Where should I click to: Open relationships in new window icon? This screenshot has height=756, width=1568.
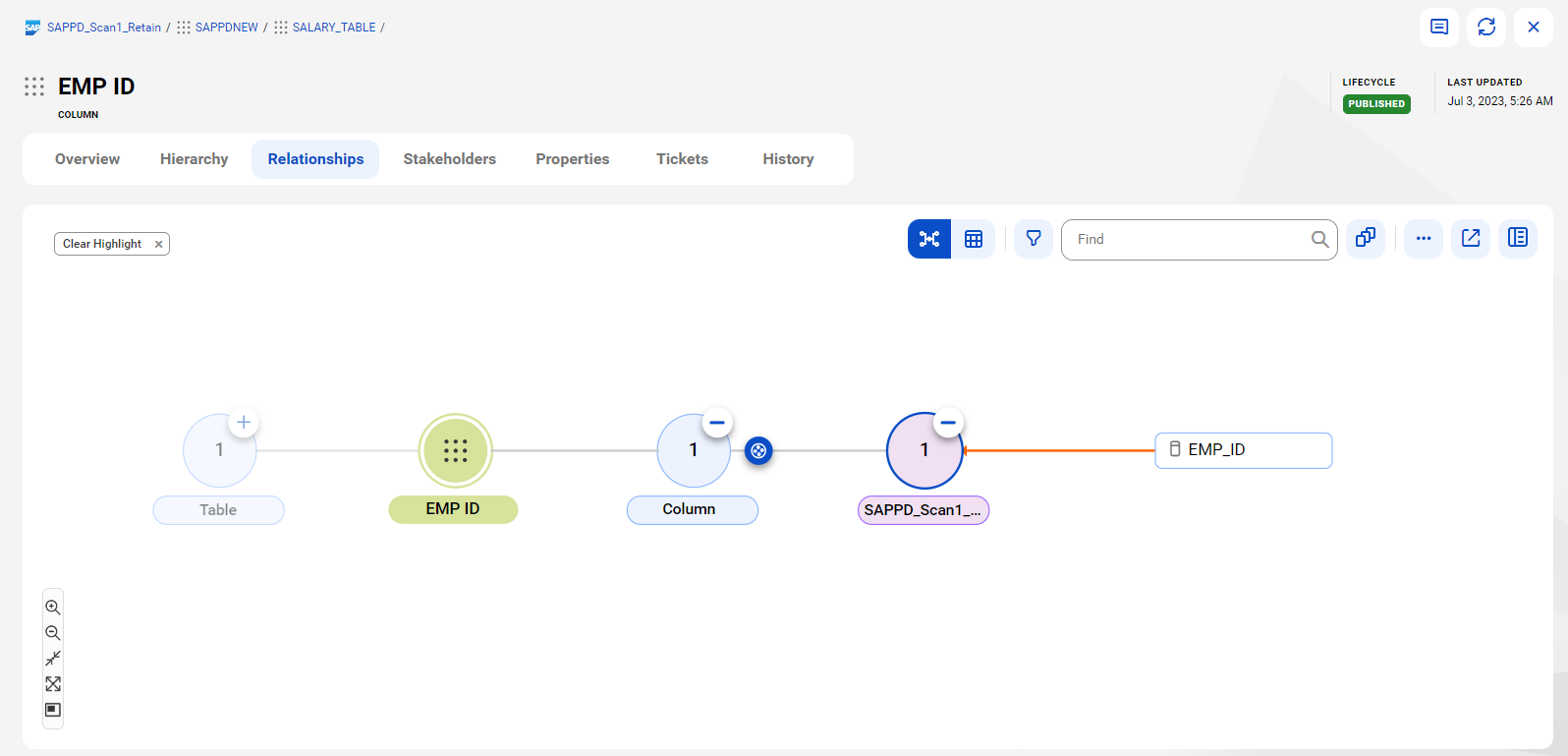pos(1471,239)
